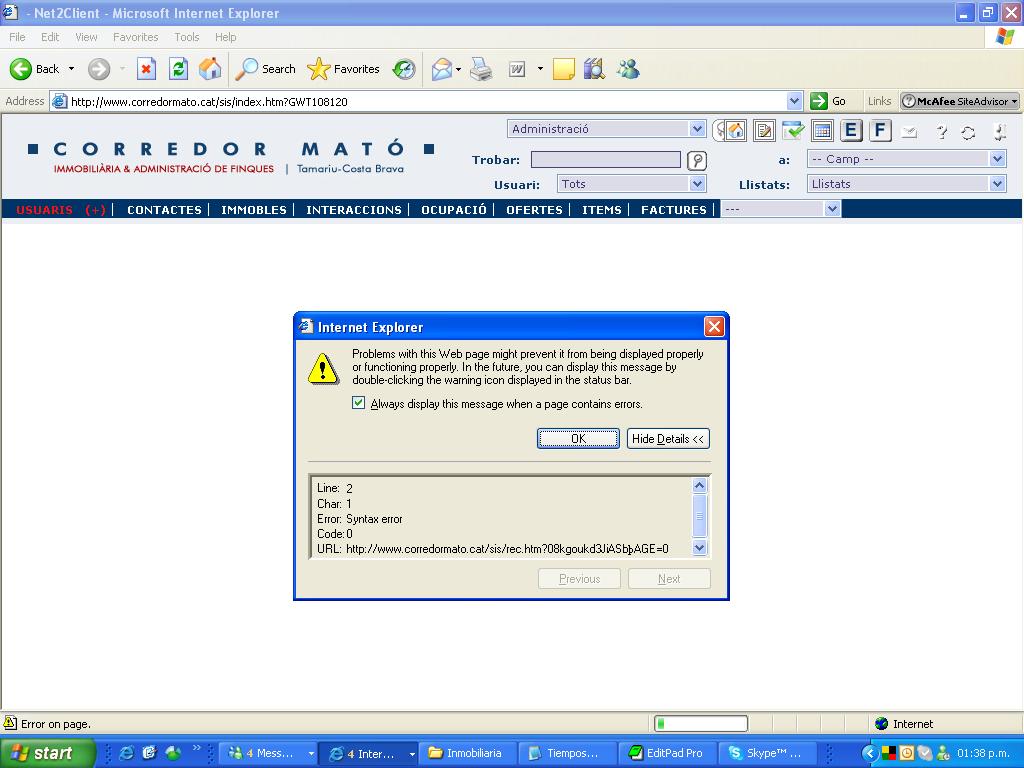Open the Llistats dropdown
The width and height of the screenshot is (1024, 768).
pos(906,184)
